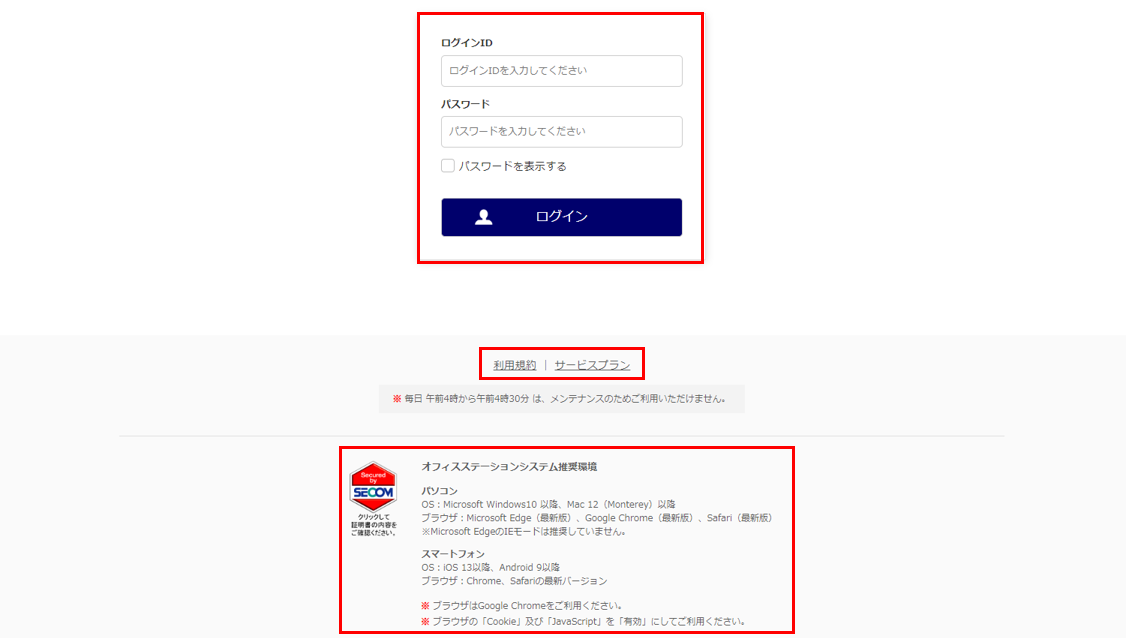Click the SECOM security seal icon
The image size is (1126, 638).
coord(373,486)
